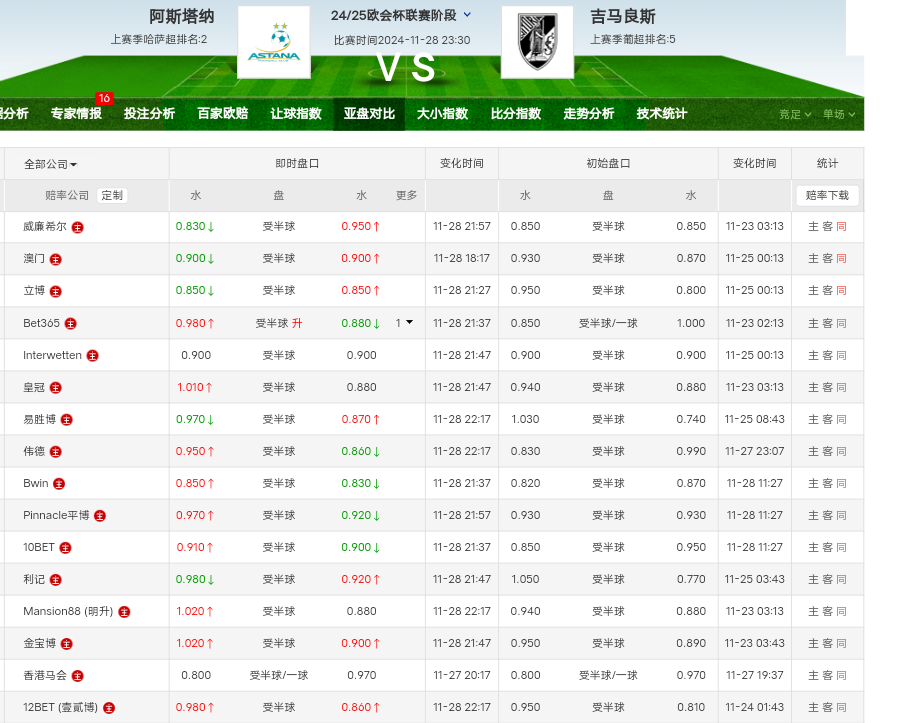Open the 走势分析 tab
The image size is (906, 723).
pyautogui.click(x=589, y=113)
